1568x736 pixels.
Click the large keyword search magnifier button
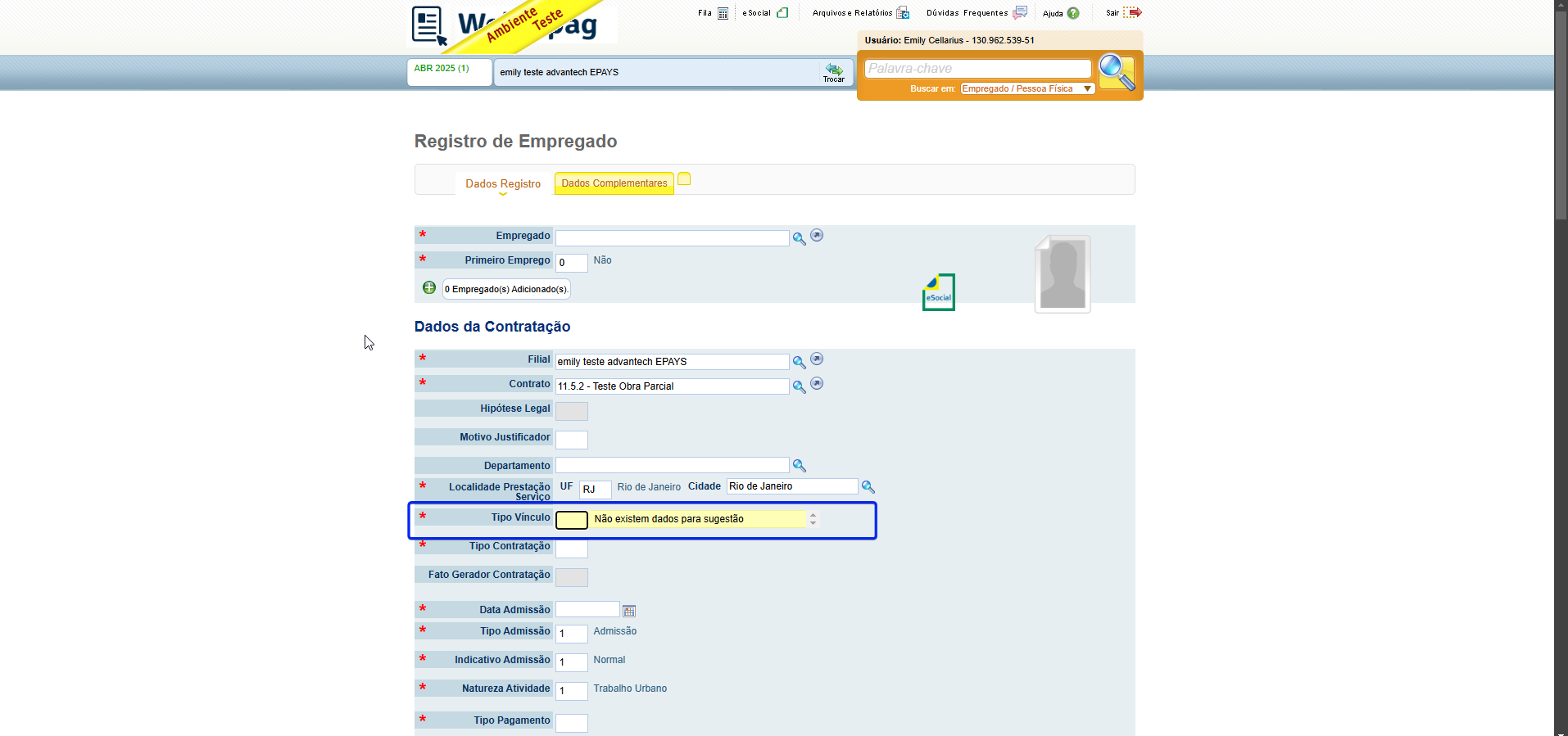1117,72
